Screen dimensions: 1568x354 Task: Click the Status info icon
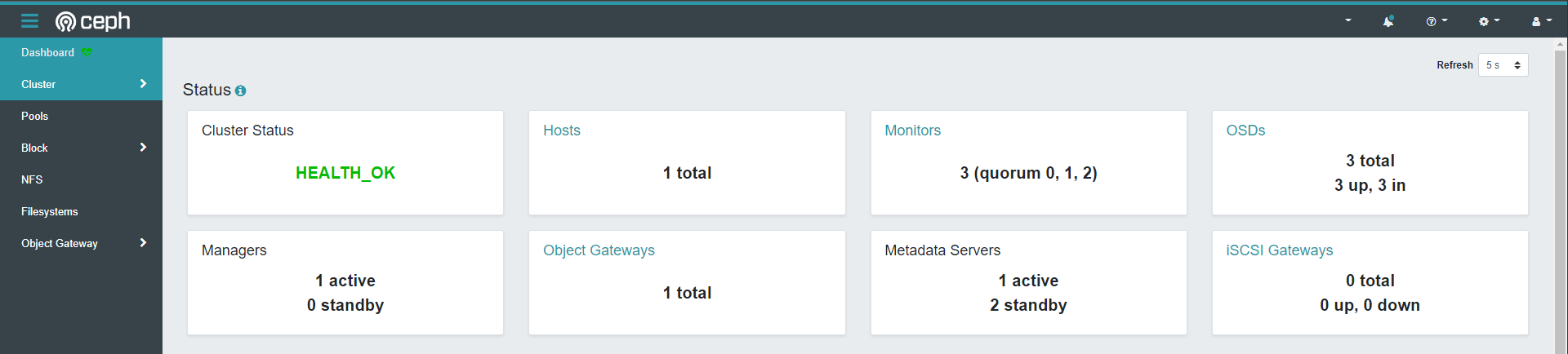pyautogui.click(x=240, y=91)
